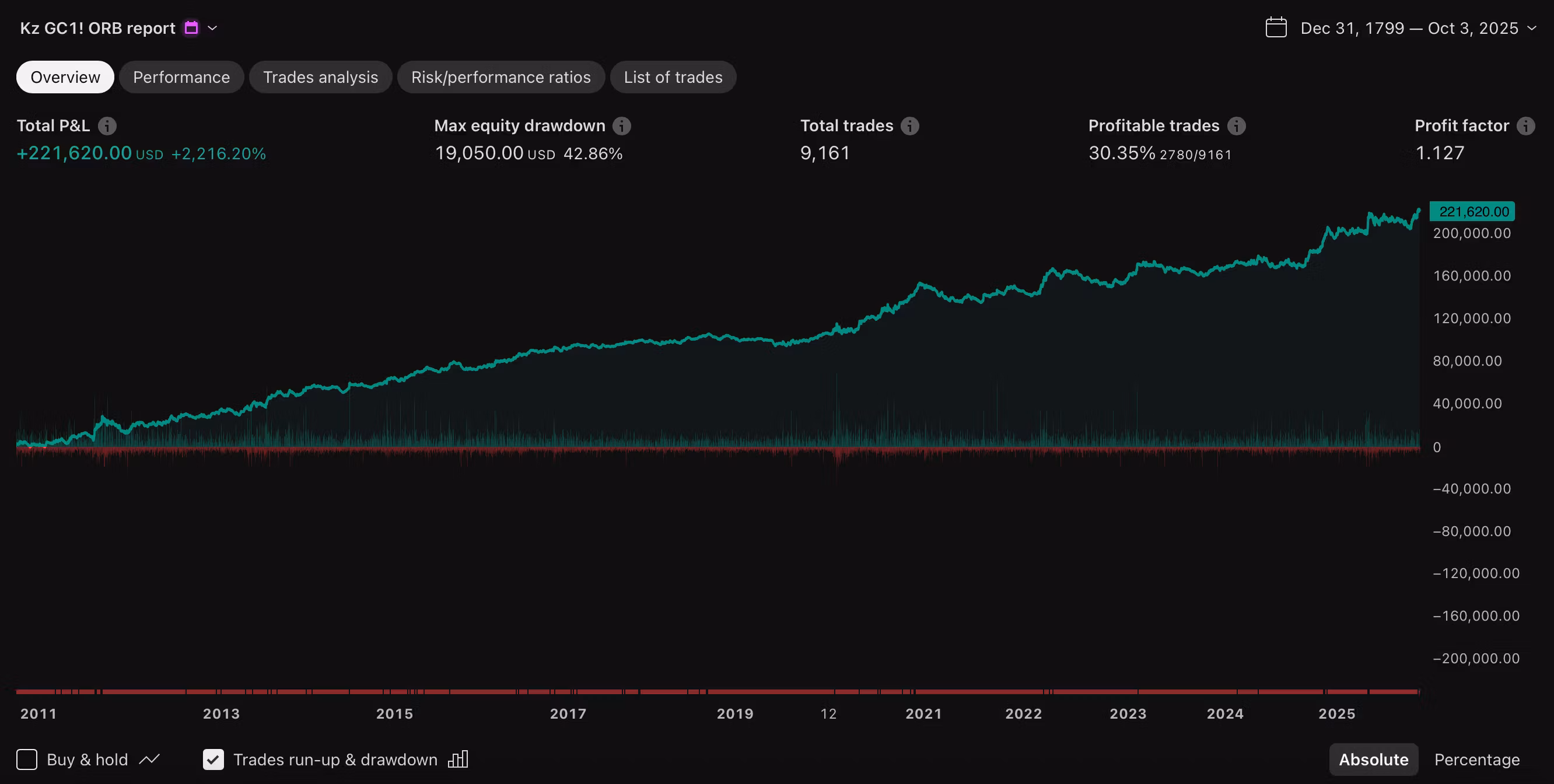Select Absolute display mode
Screen dimensions: 1554x784
coord(1374,759)
